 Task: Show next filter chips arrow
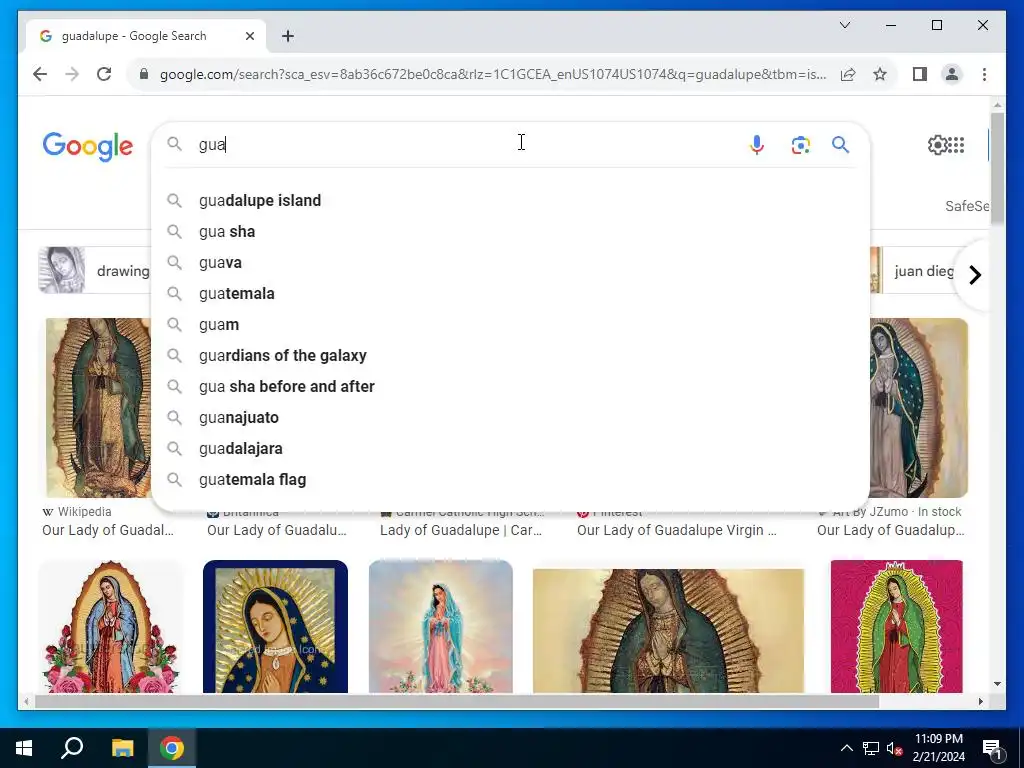coord(974,274)
